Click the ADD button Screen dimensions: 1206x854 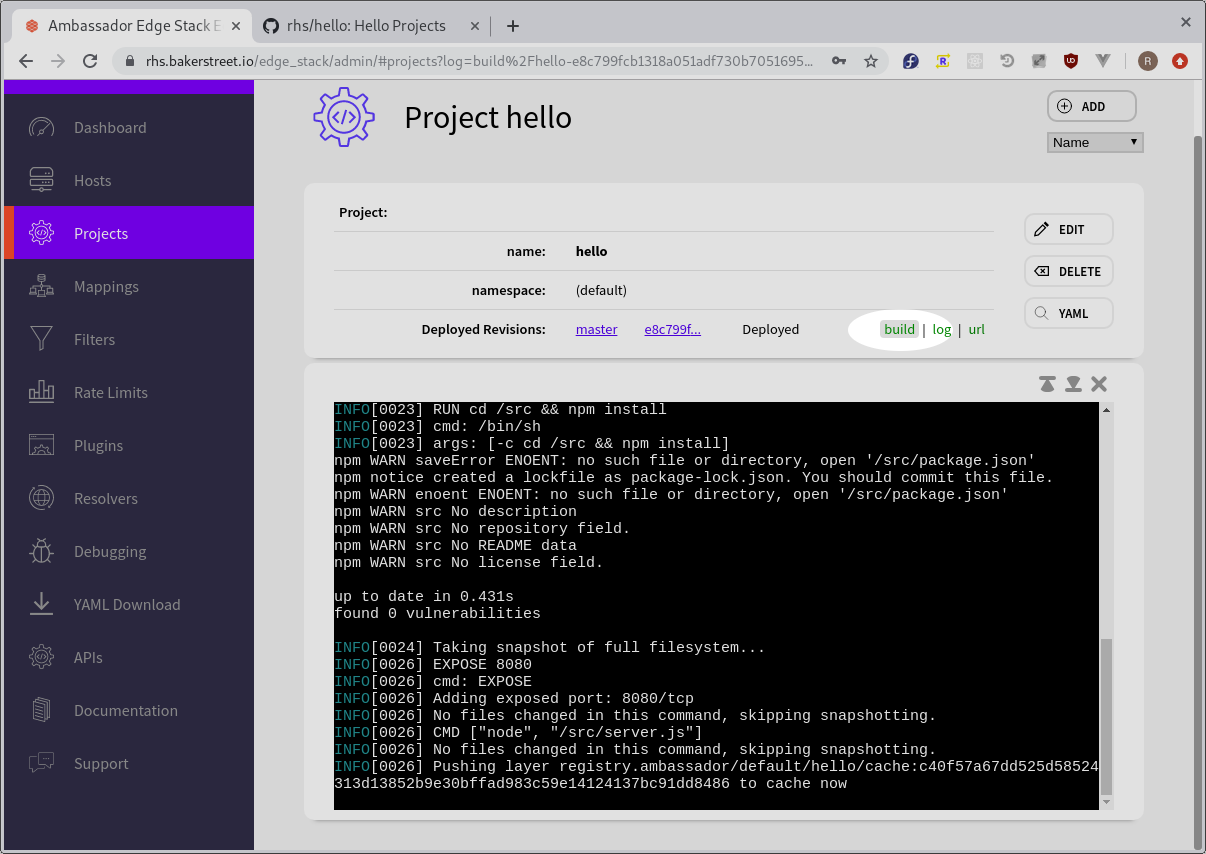point(1092,106)
